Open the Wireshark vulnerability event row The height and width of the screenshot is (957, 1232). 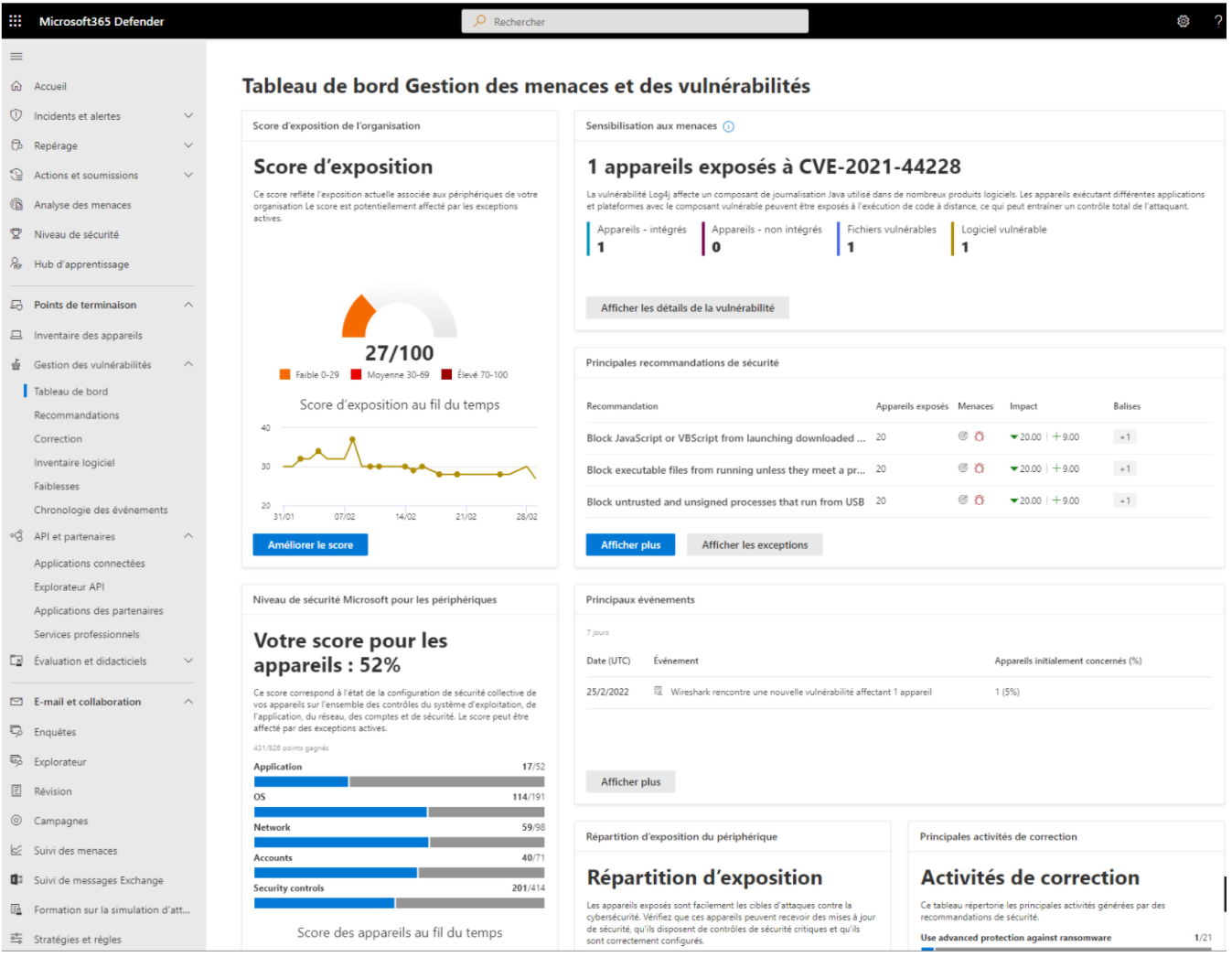(899, 692)
